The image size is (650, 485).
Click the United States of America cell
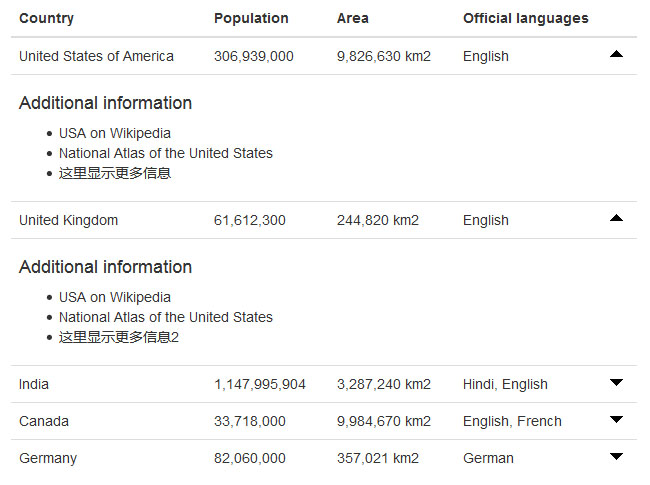pos(96,56)
